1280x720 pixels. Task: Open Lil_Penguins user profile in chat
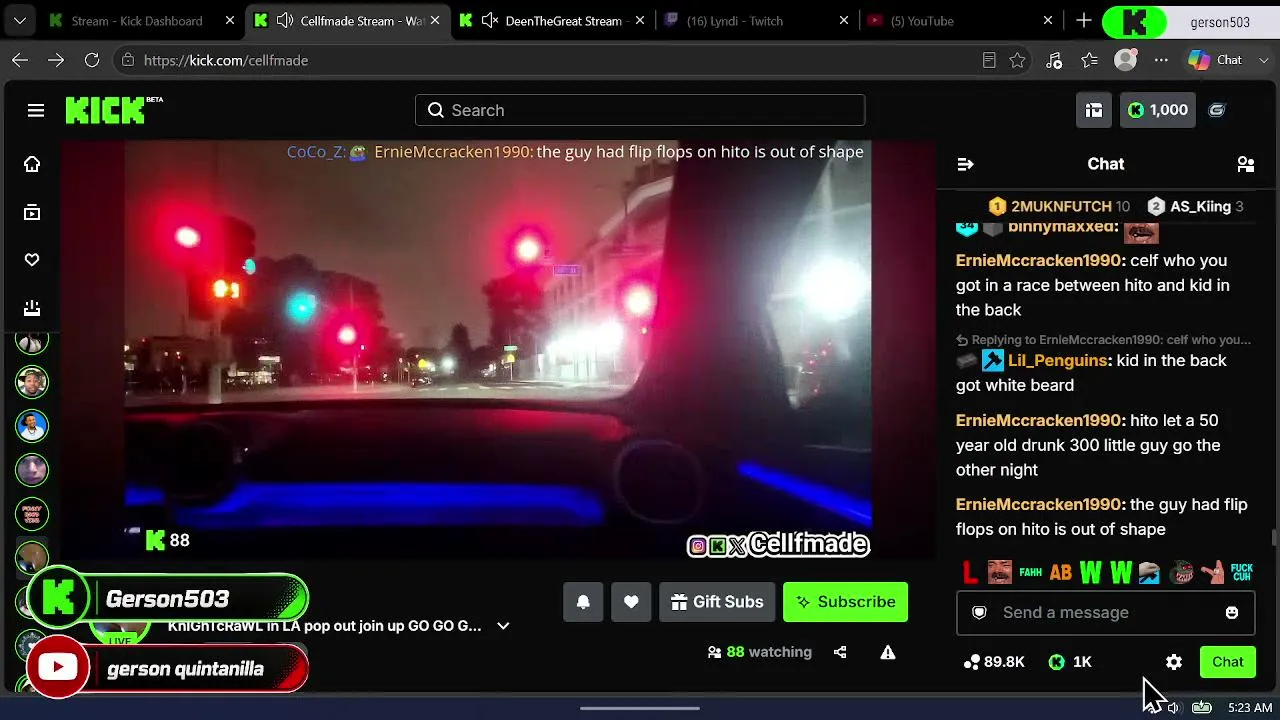point(1058,360)
